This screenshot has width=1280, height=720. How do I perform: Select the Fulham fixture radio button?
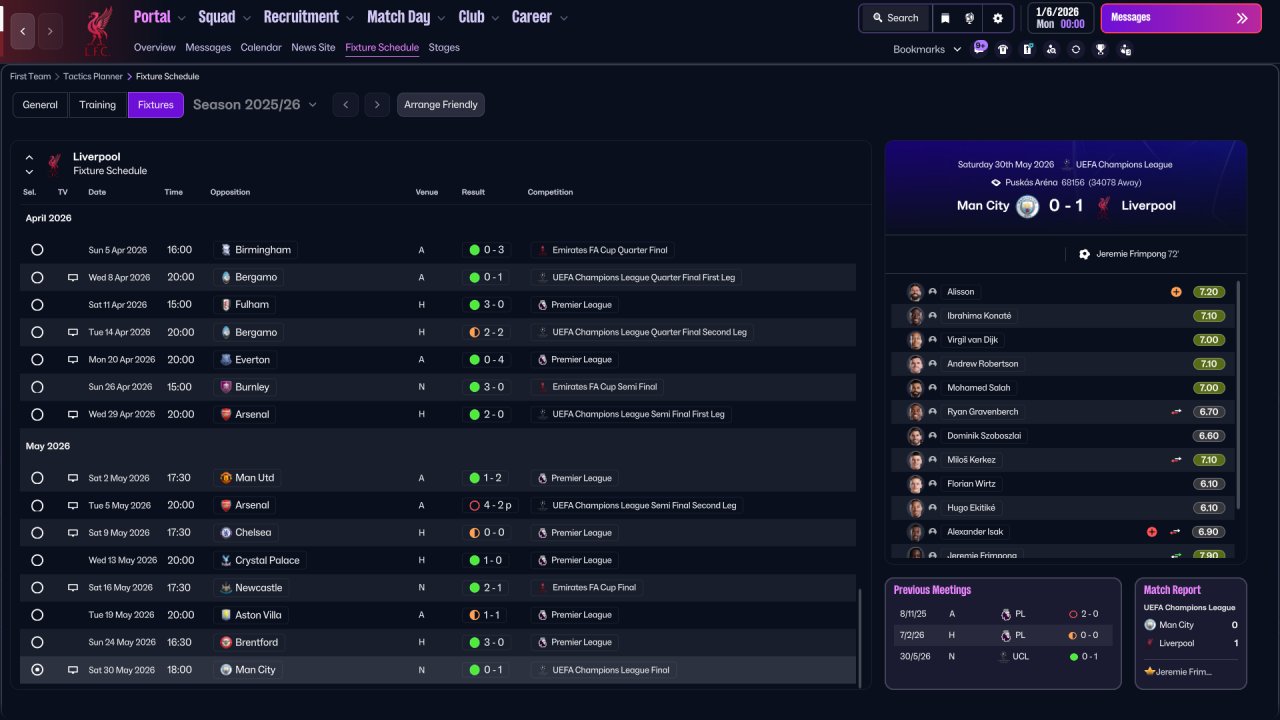click(x=37, y=305)
